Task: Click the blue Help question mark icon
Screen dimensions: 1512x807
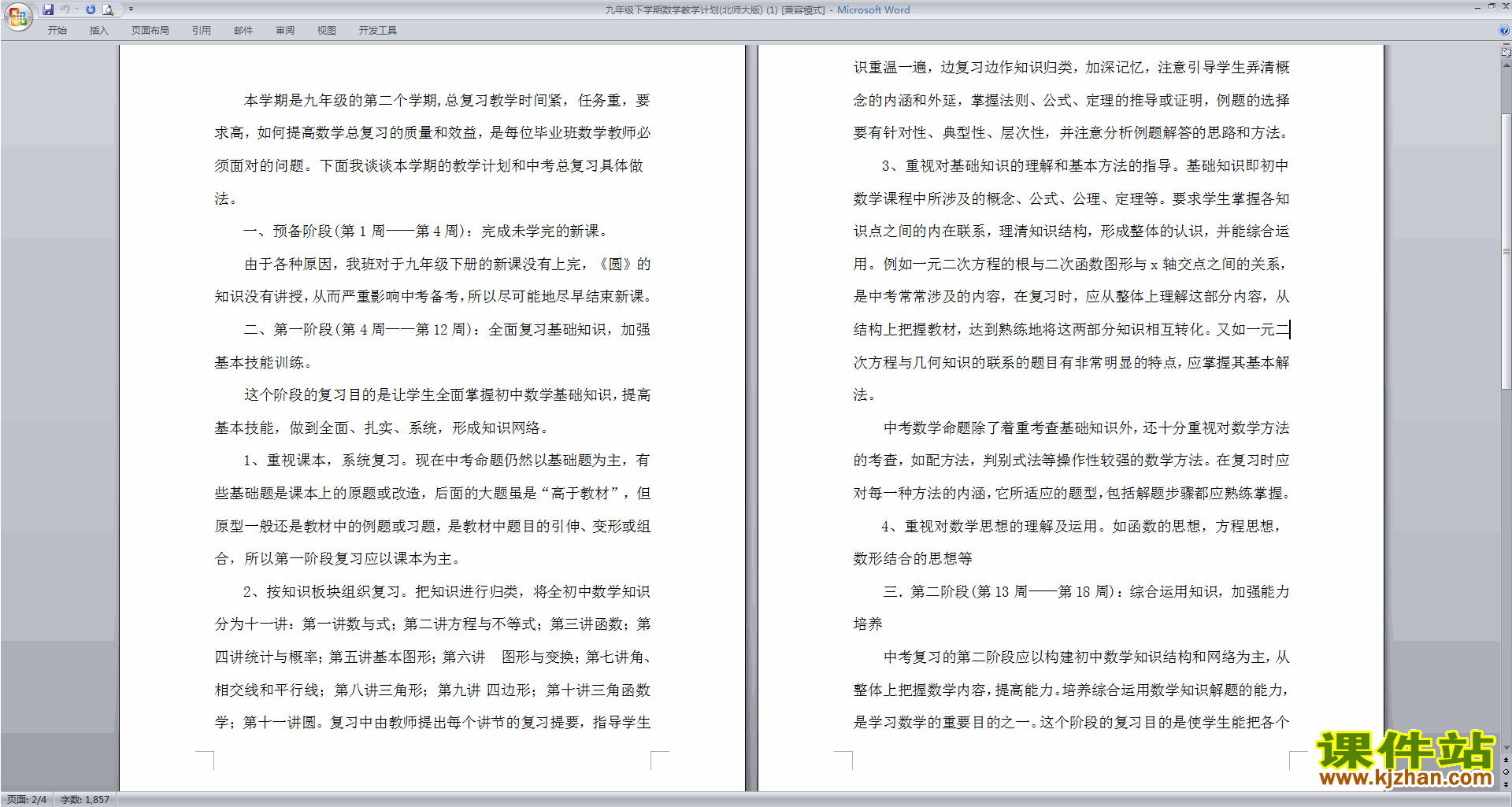Action: [1504, 30]
